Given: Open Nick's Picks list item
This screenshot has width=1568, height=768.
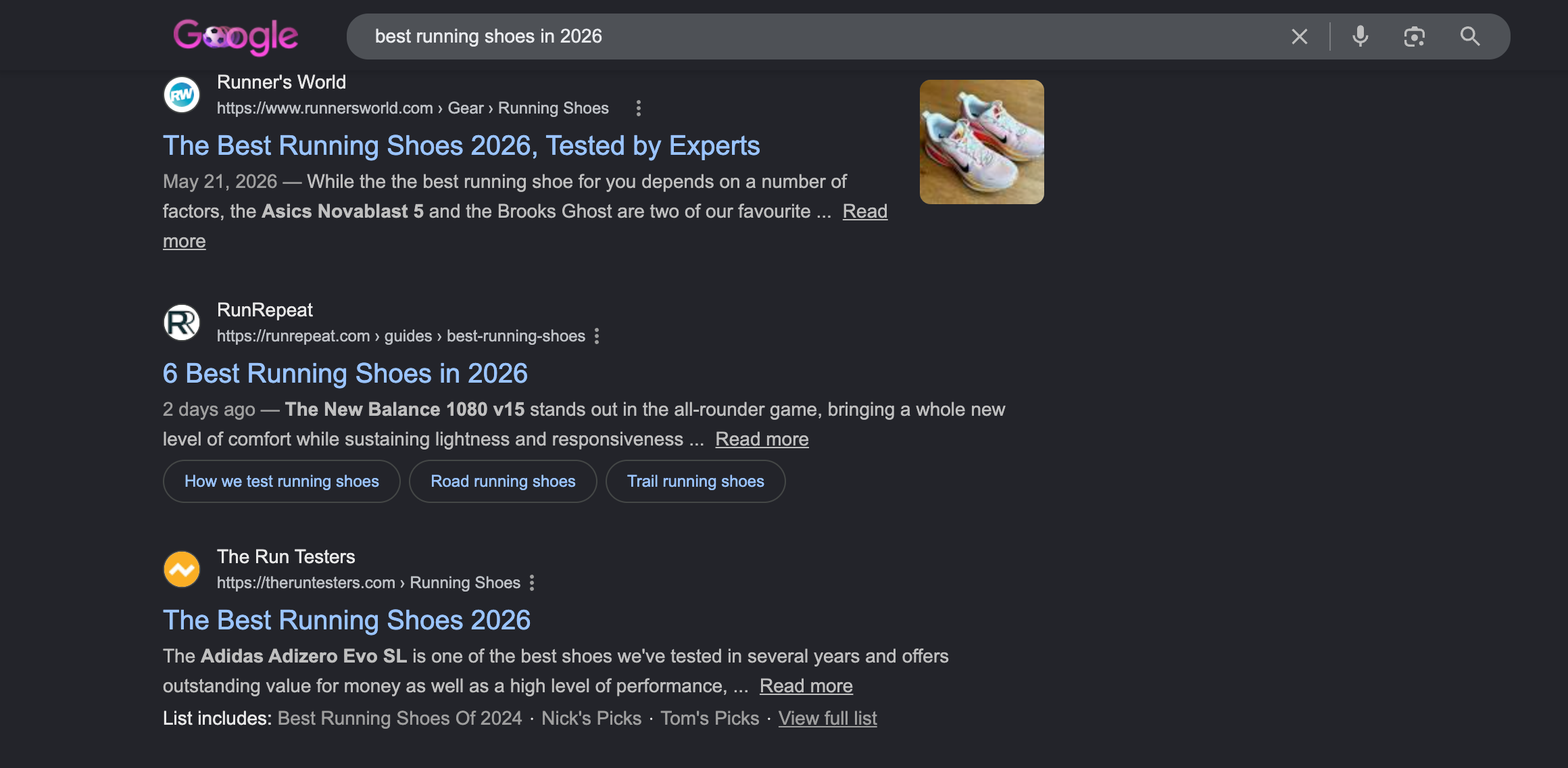Looking at the screenshot, I should (x=591, y=719).
